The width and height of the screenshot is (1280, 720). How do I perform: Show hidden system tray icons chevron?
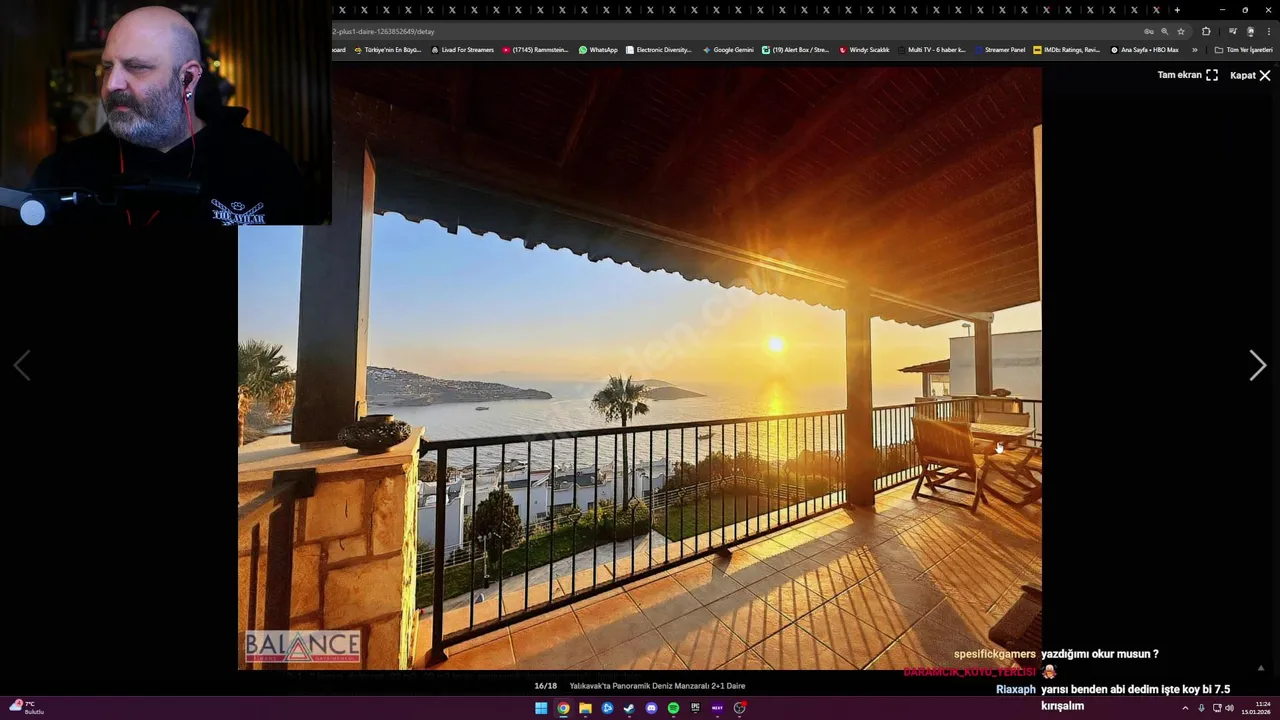(1185, 708)
